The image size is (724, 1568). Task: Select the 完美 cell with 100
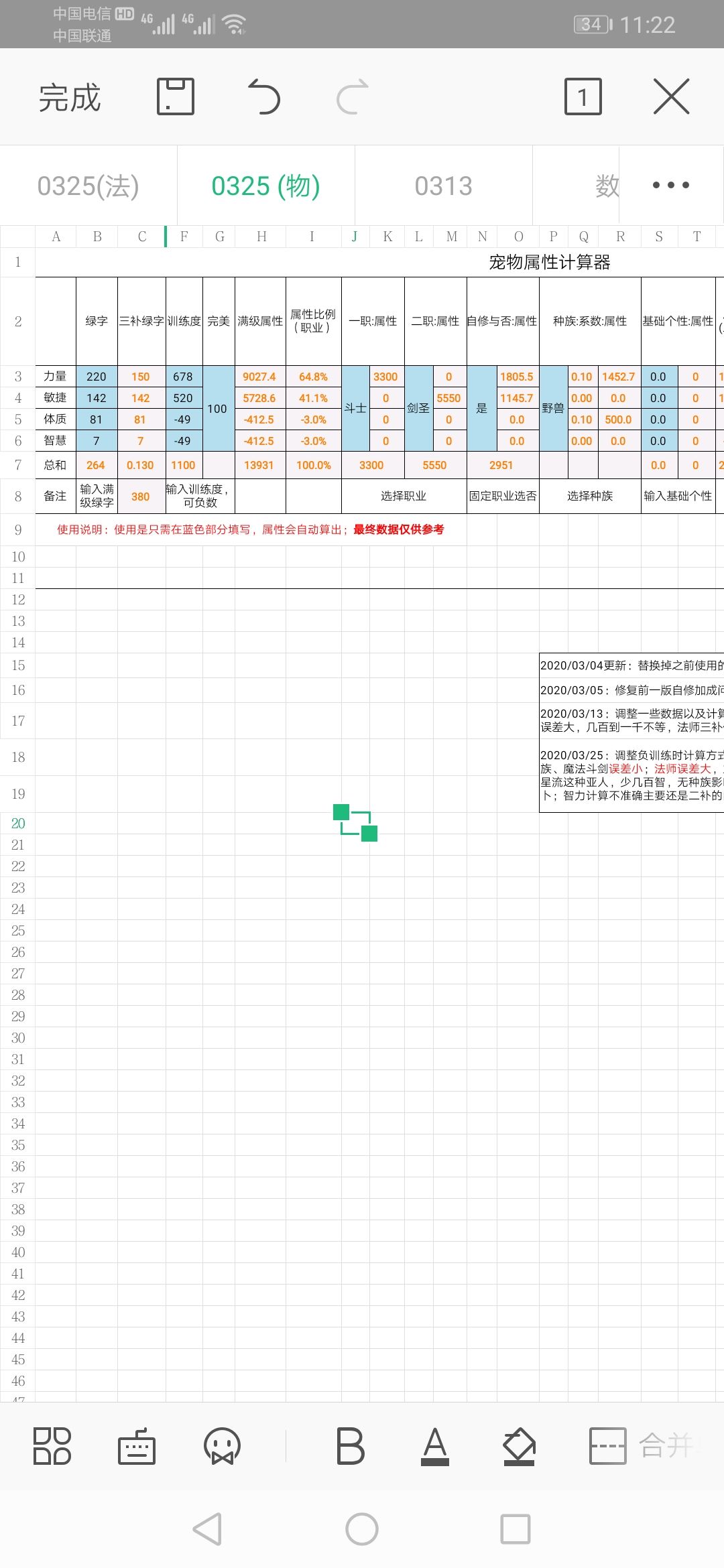click(x=219, y=408)
